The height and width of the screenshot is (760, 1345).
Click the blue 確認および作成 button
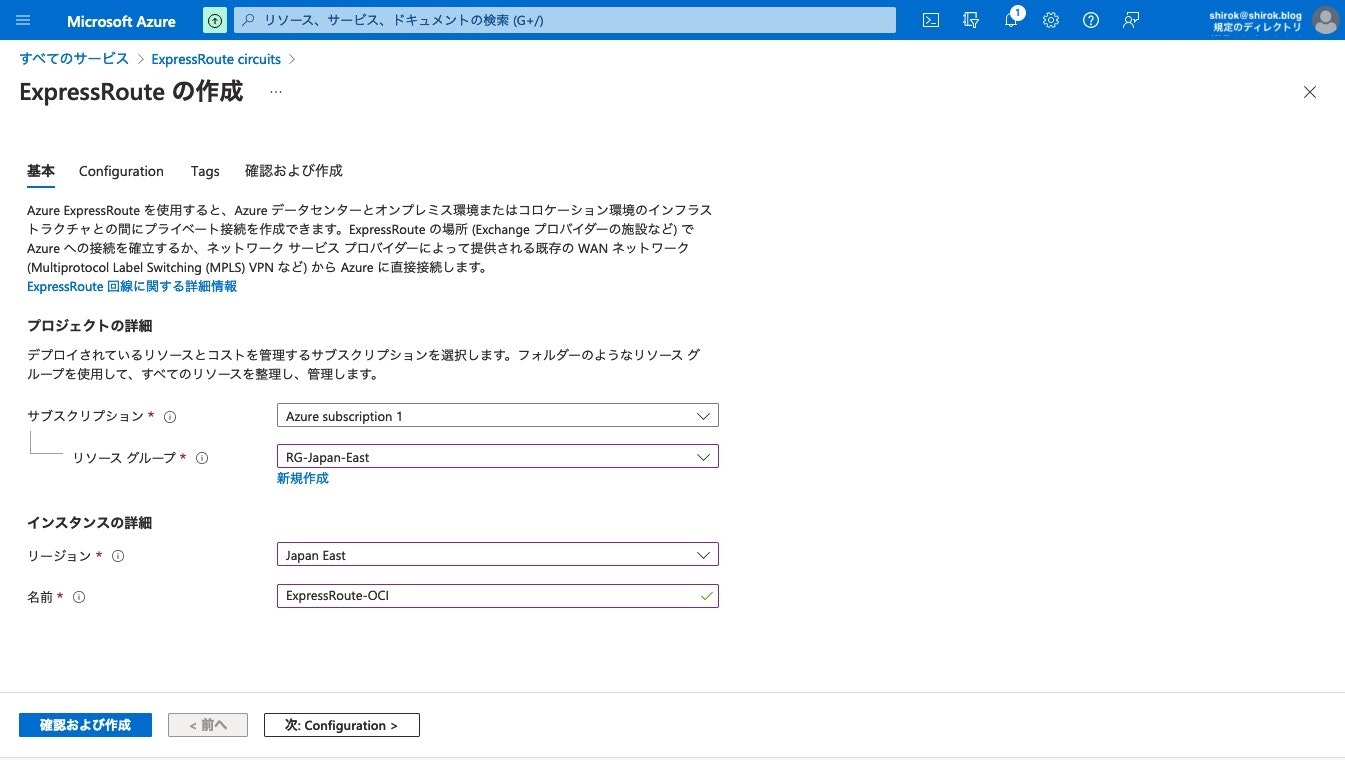click(x=85, y=725)
